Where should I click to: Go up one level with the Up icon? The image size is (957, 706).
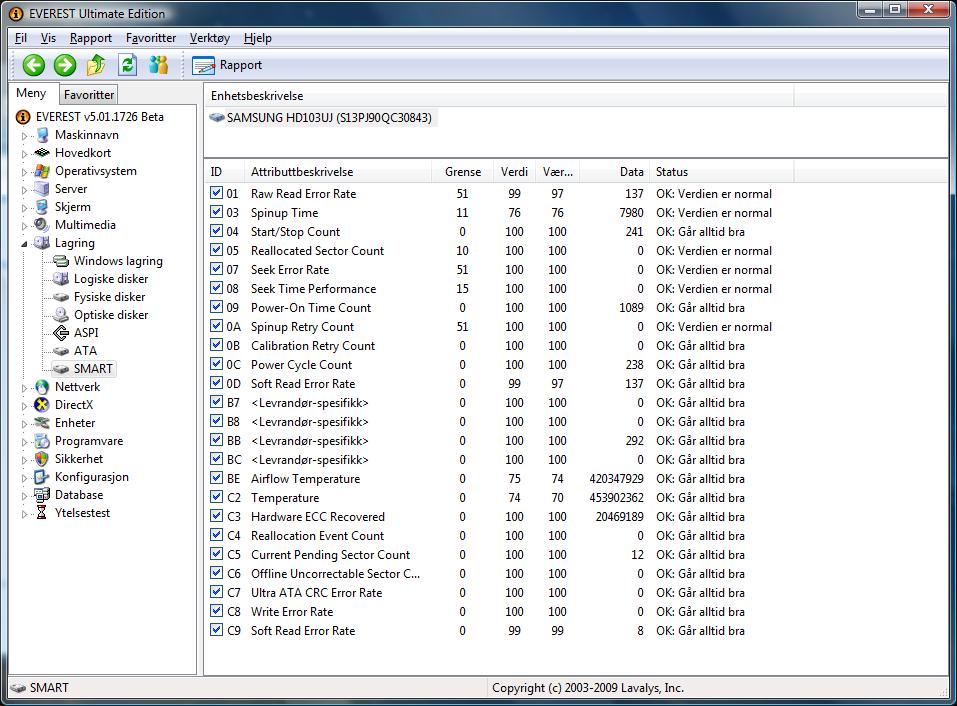[96, 65]
